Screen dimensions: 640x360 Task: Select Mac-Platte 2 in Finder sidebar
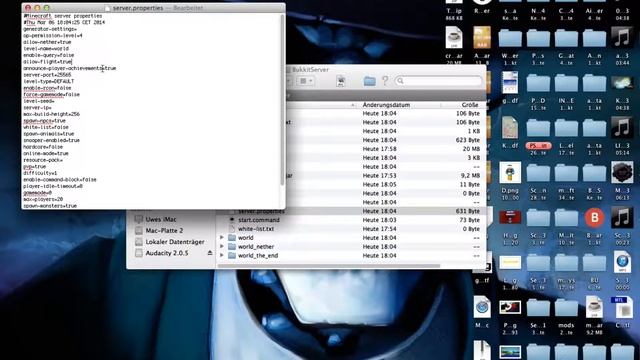click(164, 231)
